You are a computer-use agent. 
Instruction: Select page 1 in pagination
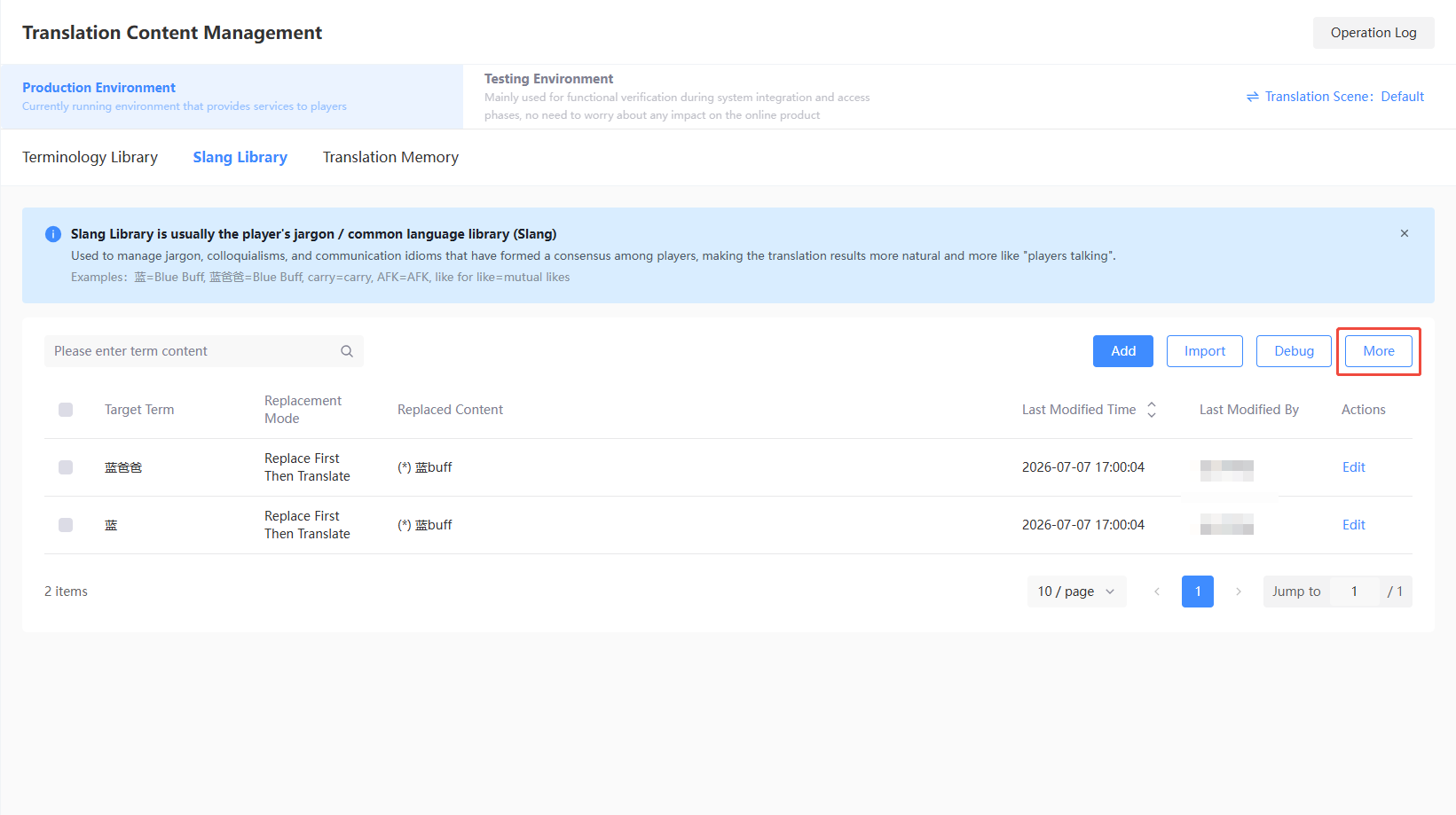click(1198, 592)
